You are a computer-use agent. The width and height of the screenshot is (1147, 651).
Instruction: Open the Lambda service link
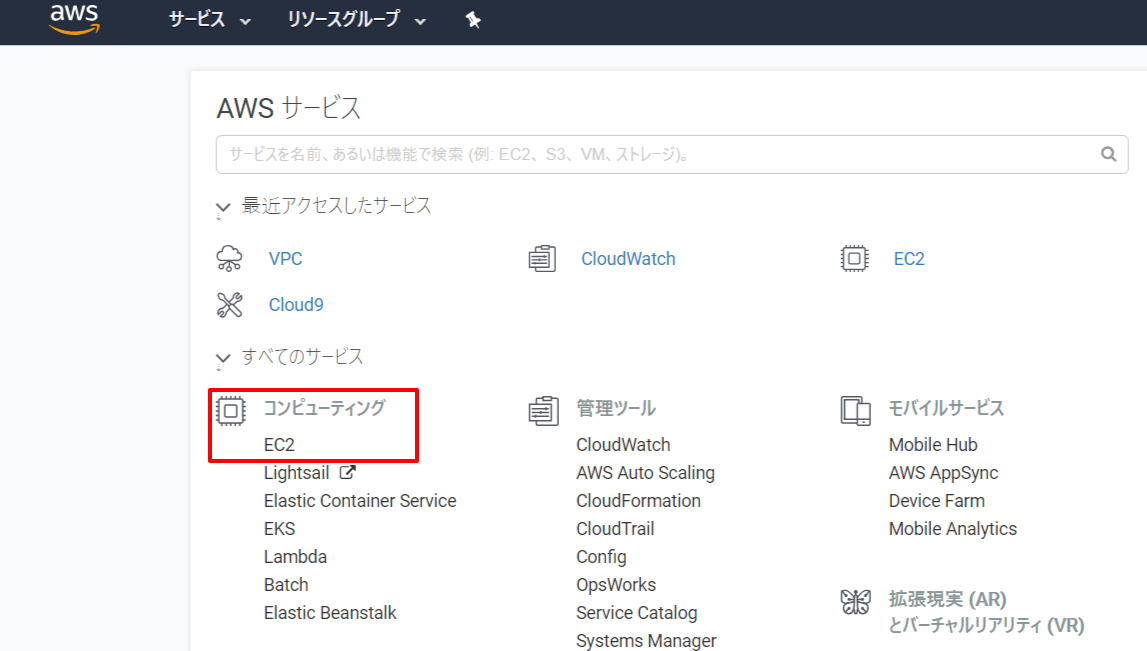(x=295, y=557)
